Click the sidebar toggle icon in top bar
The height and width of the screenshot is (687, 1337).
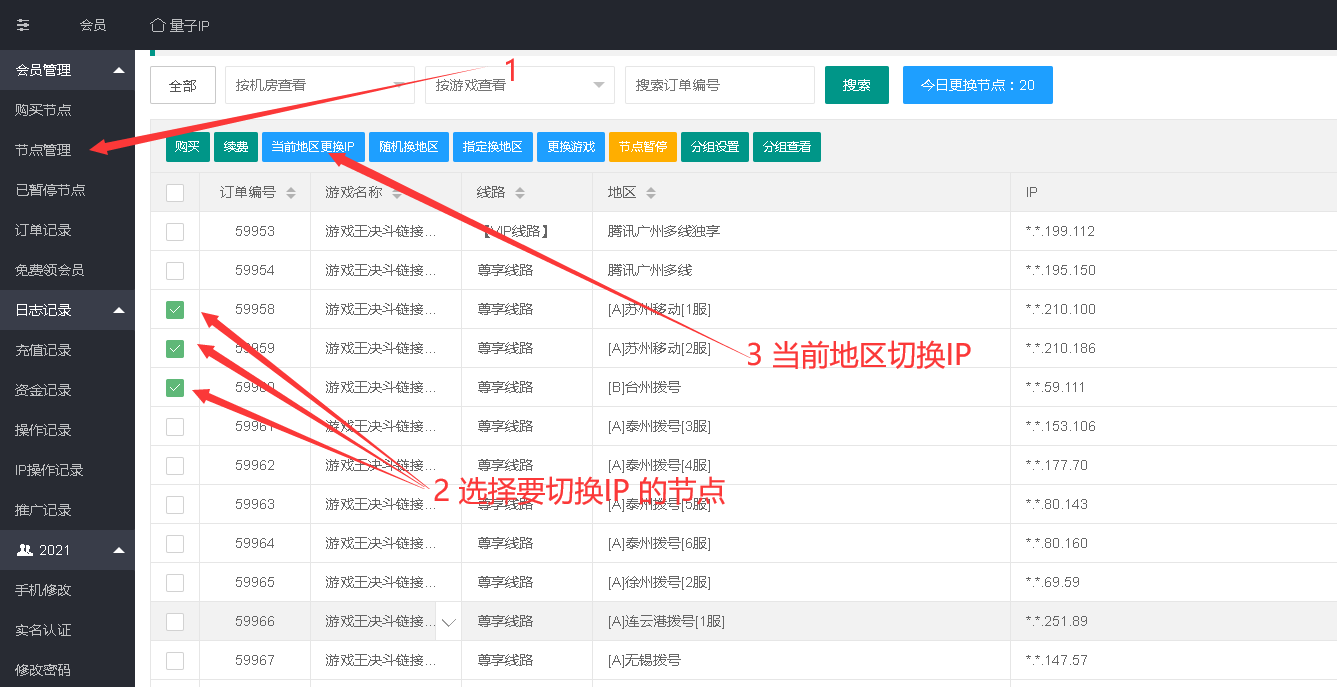point(23,25)
